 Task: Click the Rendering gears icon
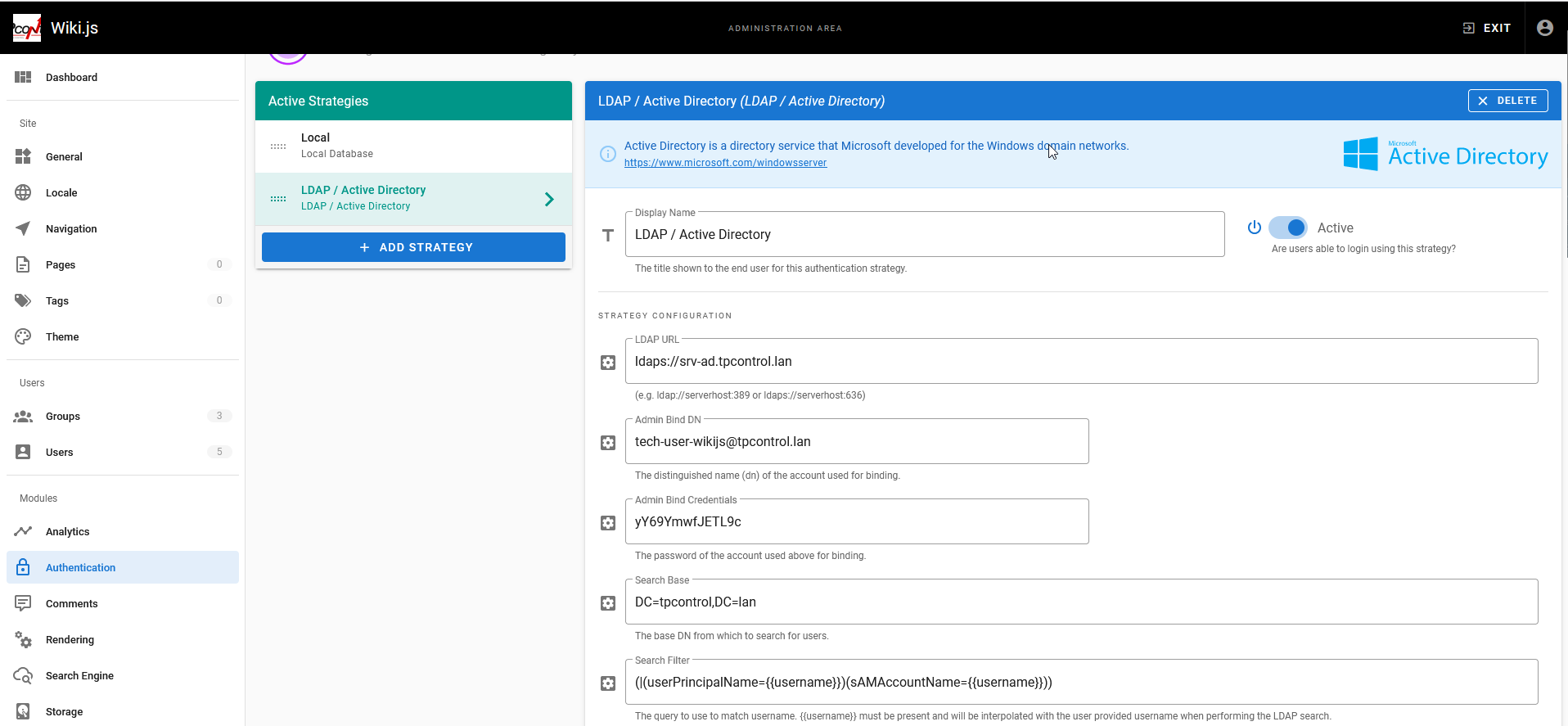coord(23,639)
